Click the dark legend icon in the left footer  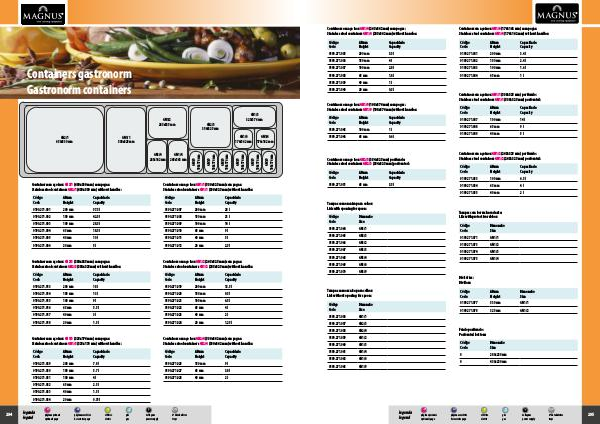tap(150, 410)
